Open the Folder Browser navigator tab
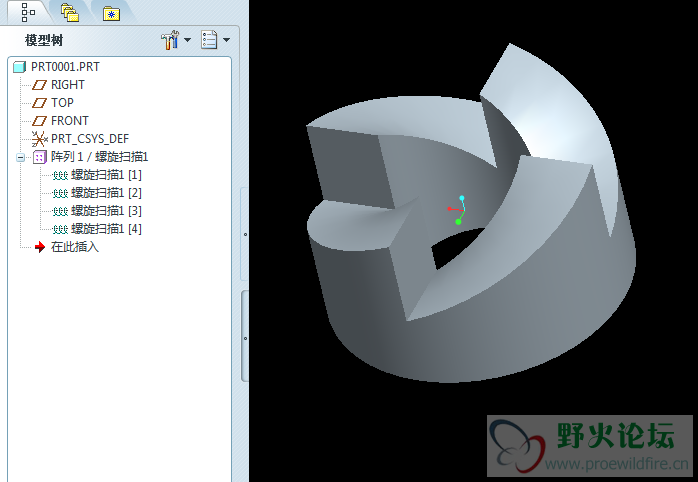 click(70, 13)
